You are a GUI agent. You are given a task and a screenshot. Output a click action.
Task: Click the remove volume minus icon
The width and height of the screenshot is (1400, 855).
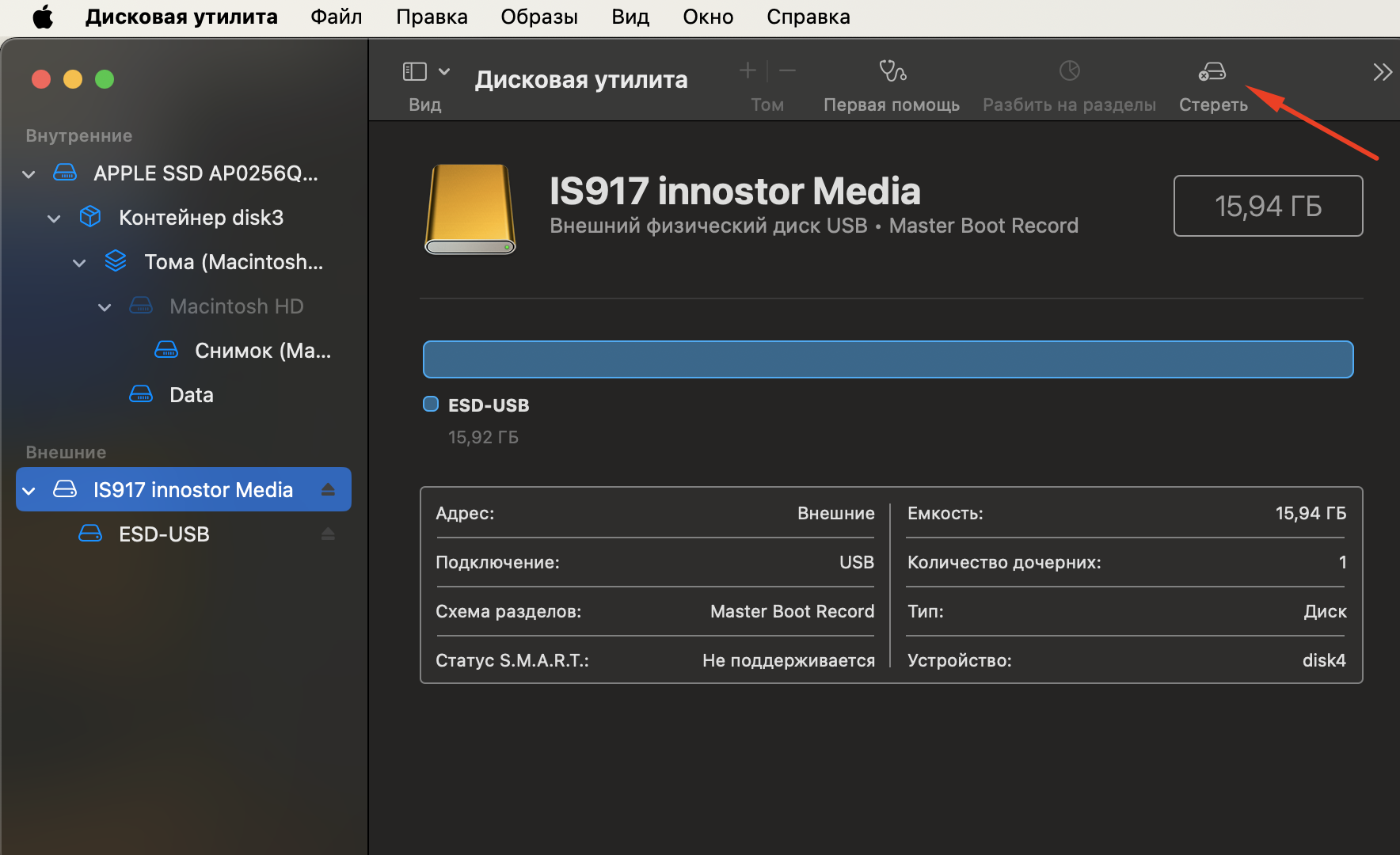787,70
